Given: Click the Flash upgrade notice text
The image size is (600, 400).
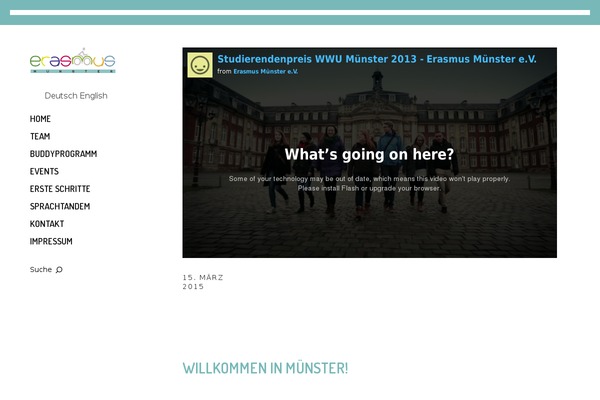Looking at the screenshot, I should click(369, 184).
